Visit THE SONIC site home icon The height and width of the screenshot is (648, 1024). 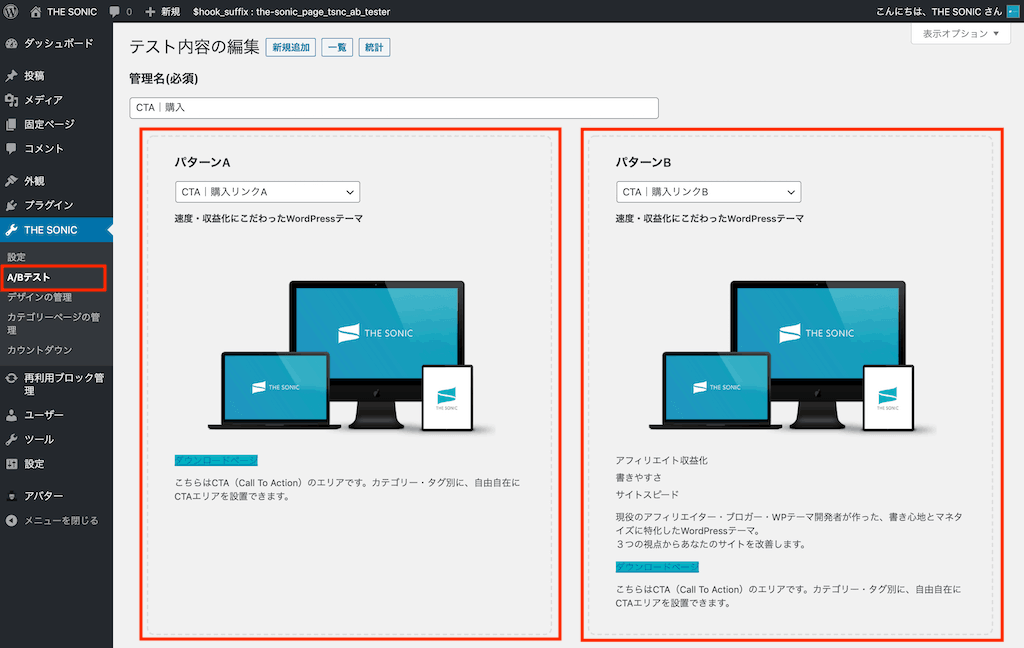[x=35, y=11]
